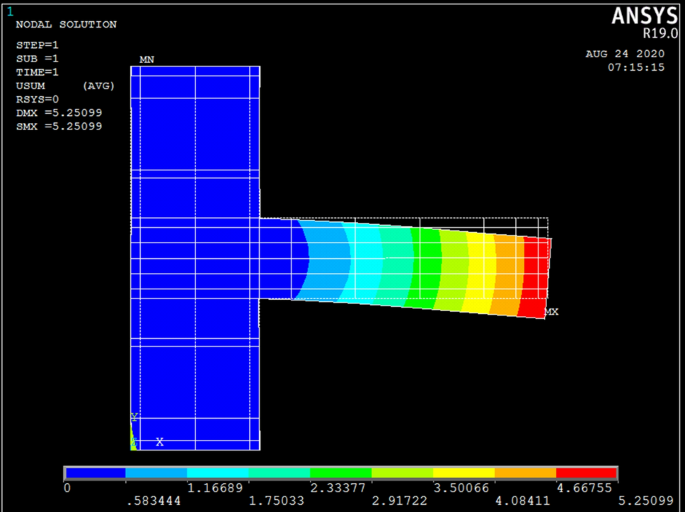
Task: Click the orange legend color band
Action: click(x=525, y=472)
